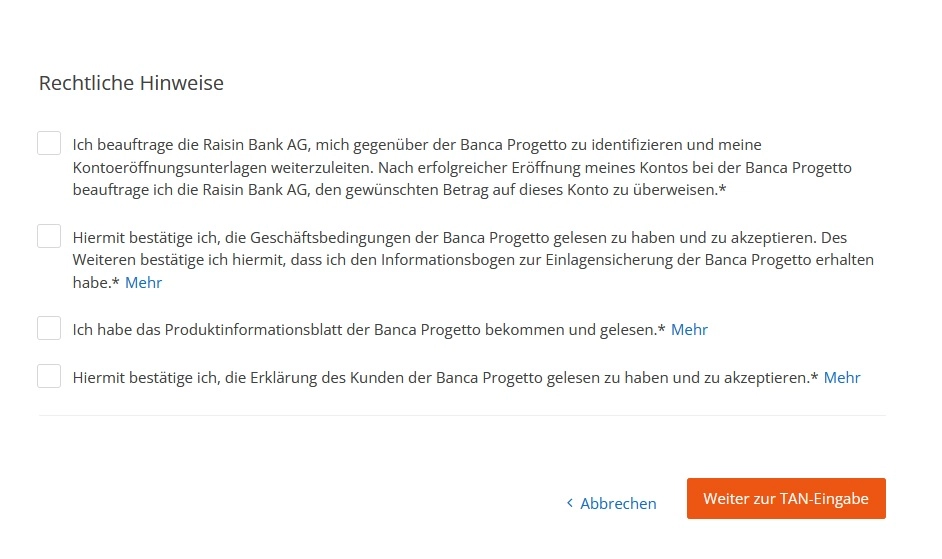Screen dimensions: 942x559
Task: Check the Raisin Bank AG identification checkbox
Action: pyautogui.click(x=49, y=143)
